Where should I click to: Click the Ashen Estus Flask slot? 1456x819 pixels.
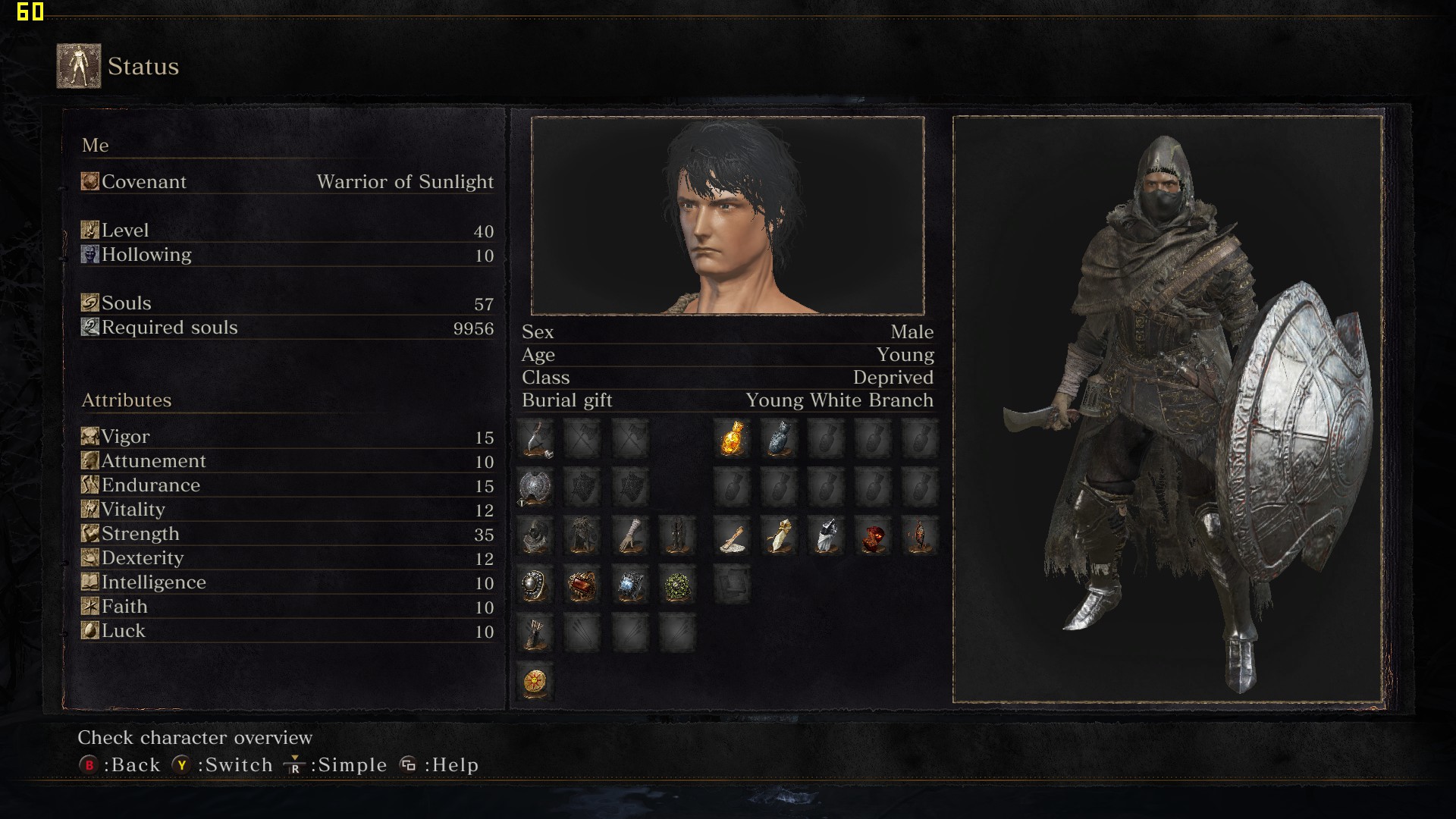(780, 439)
